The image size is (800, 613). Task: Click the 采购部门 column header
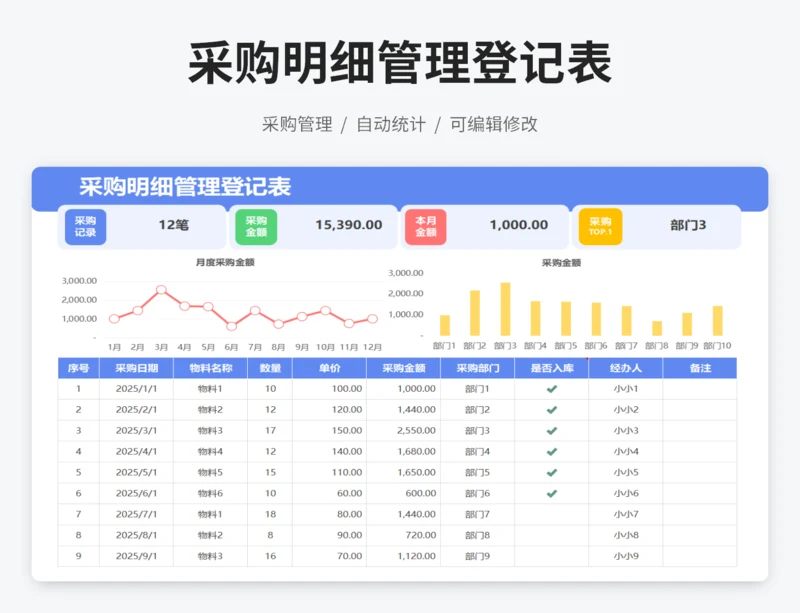478,368
